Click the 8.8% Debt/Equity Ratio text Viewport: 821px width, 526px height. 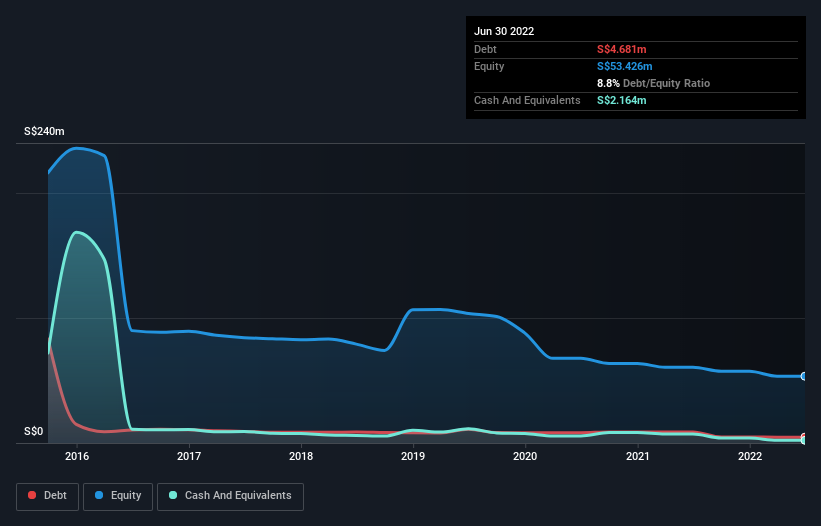[653, 83]
